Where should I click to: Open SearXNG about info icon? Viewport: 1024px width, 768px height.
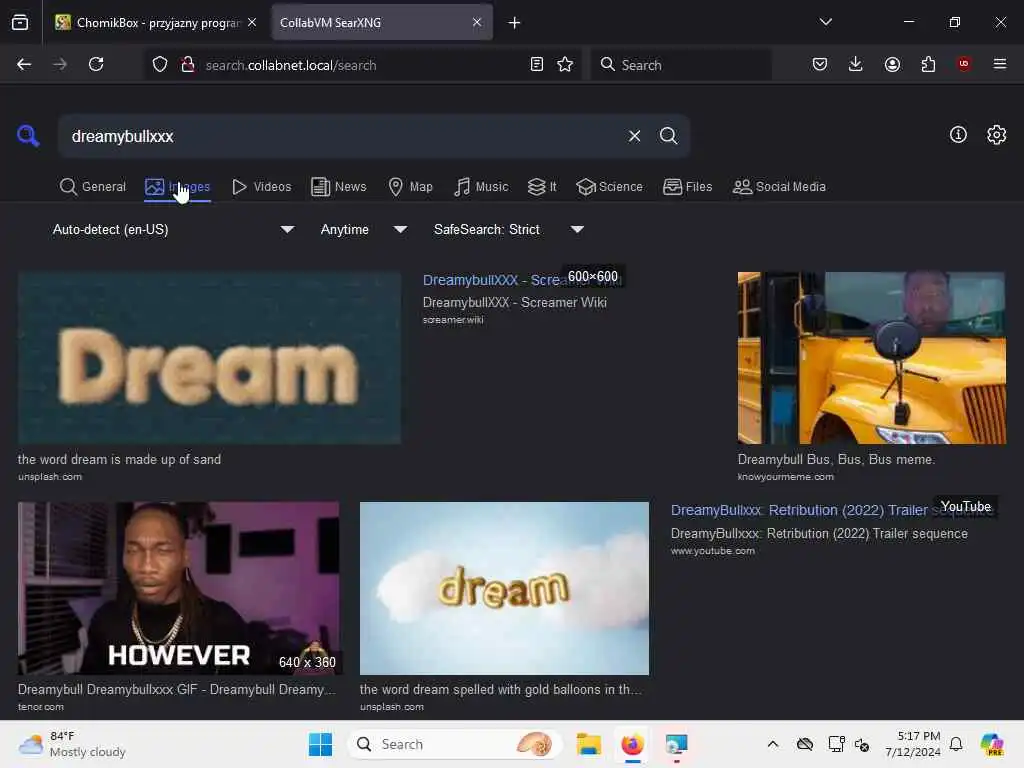pos(958,135)
